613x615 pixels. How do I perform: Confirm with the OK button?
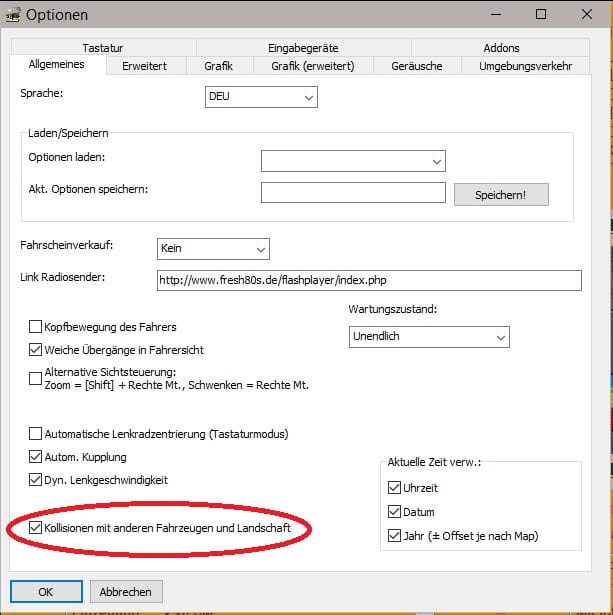[46, 591]
